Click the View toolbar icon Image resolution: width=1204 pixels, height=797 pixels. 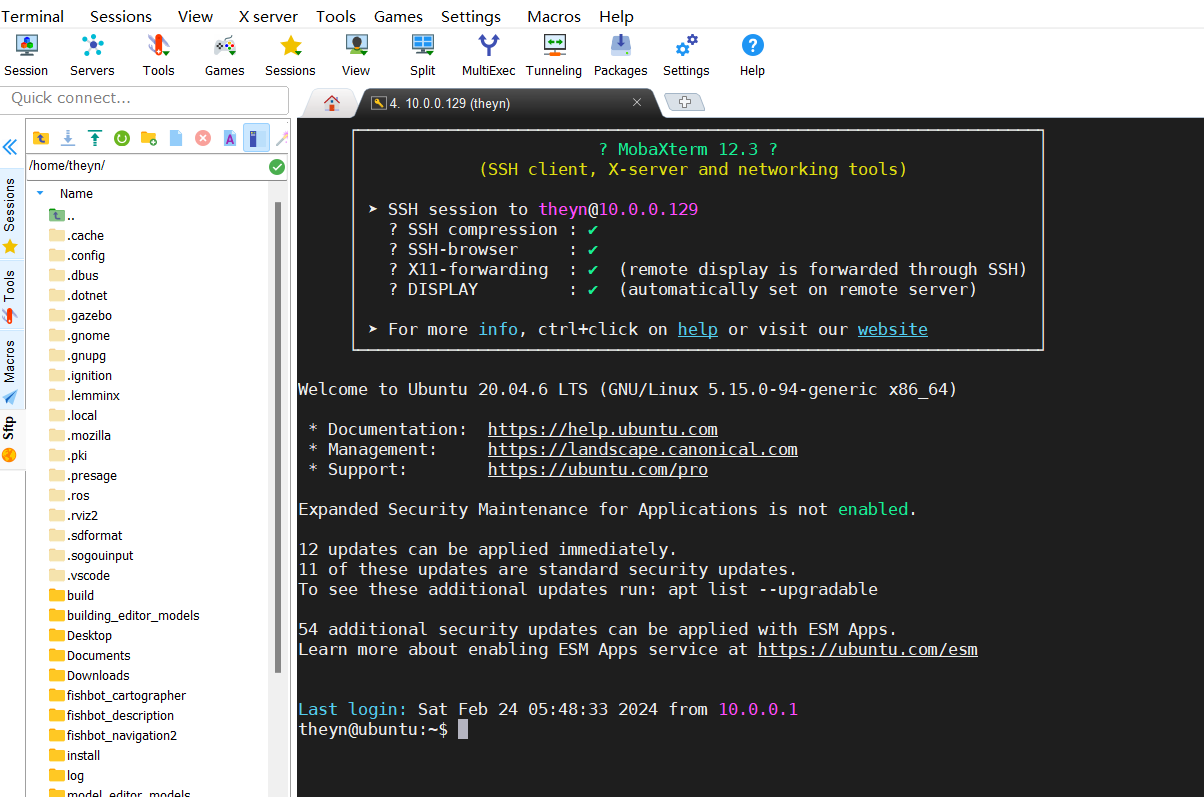356,55
